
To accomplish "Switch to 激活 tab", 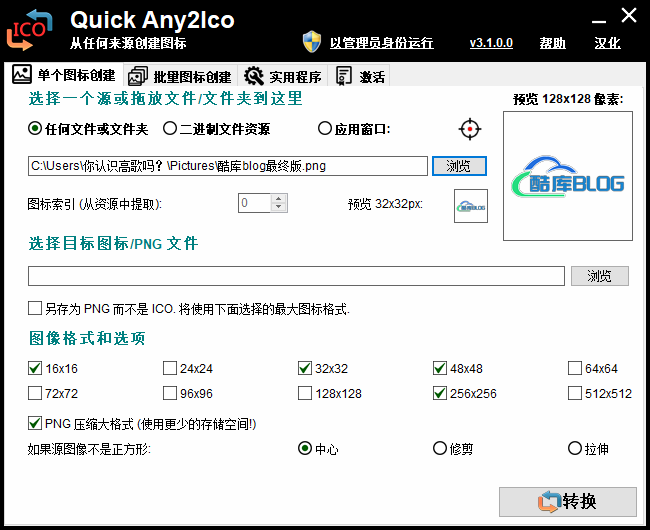I will (x=360, y=76).
